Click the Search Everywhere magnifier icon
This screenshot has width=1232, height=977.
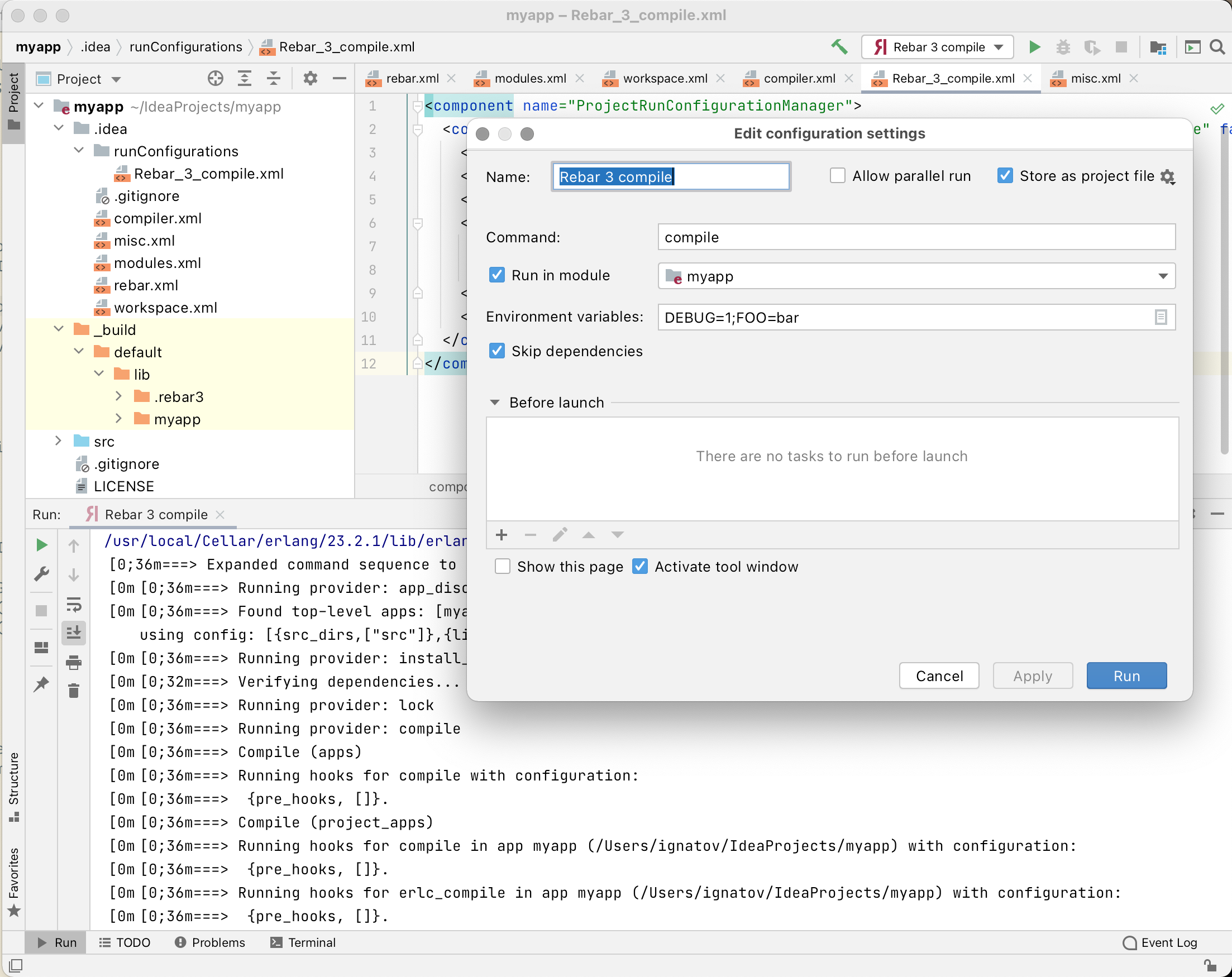click(x=1217, y=47)
